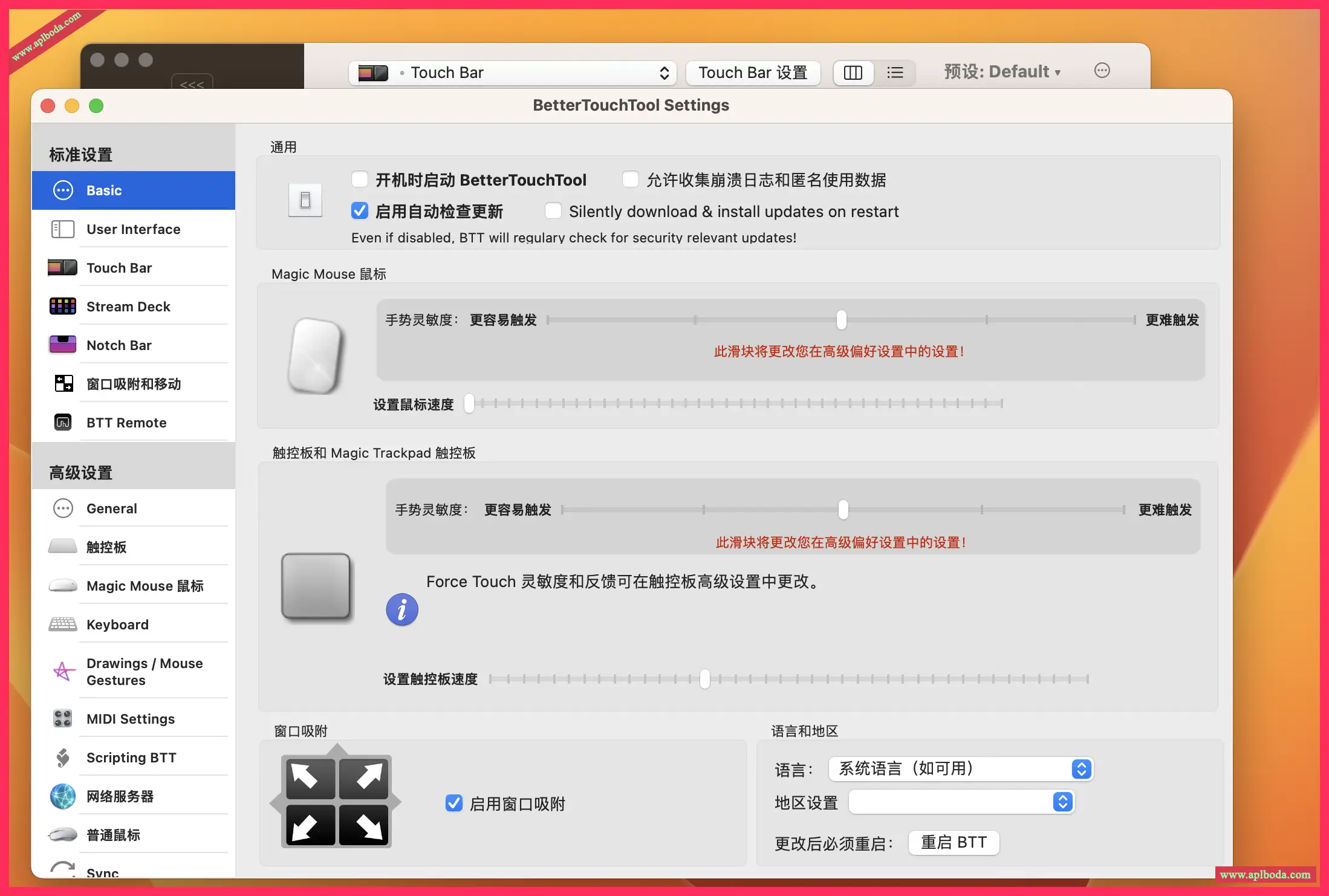This screenshot has height=896, width=1329.
Task: Open Touch Bar settings in sidebar
Action: point(133,268)
